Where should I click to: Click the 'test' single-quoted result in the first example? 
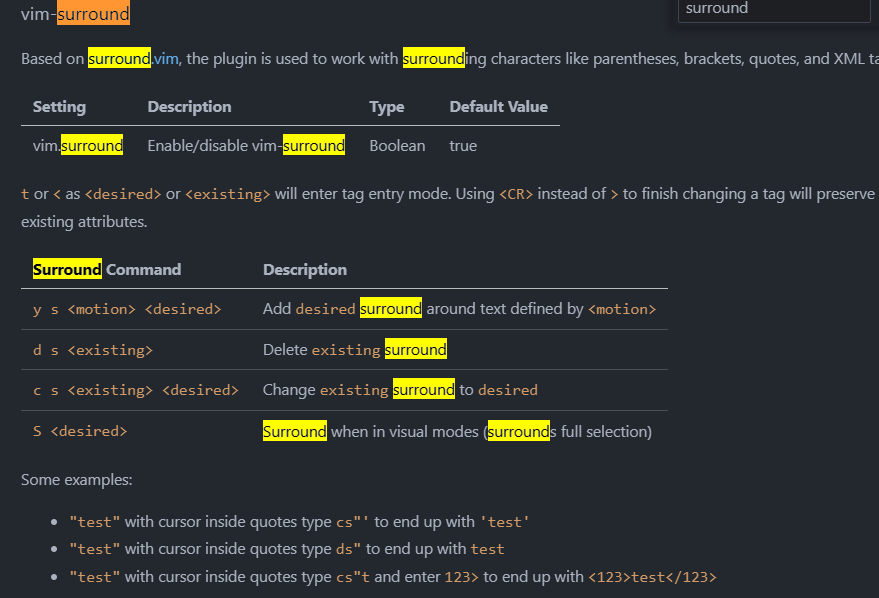click(x=504, y=522)
